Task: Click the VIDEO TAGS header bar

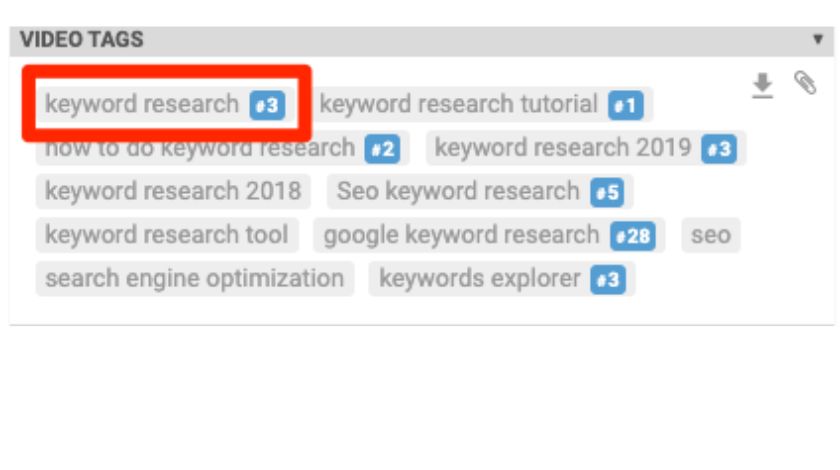Action: coord(422,41)
